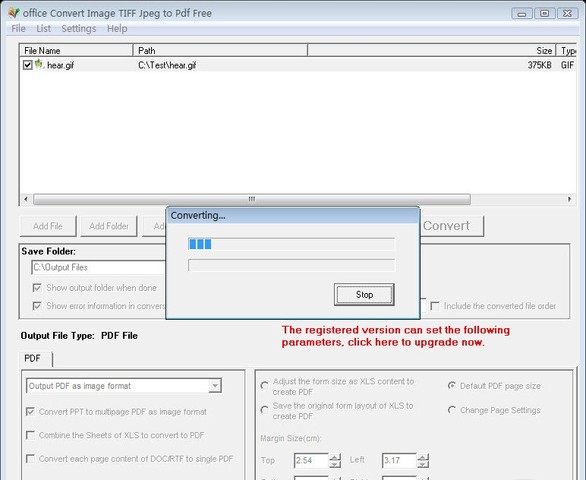Enable Combine the Sheets of XLS checkbox
586x480 pixels.
[30, 435]
